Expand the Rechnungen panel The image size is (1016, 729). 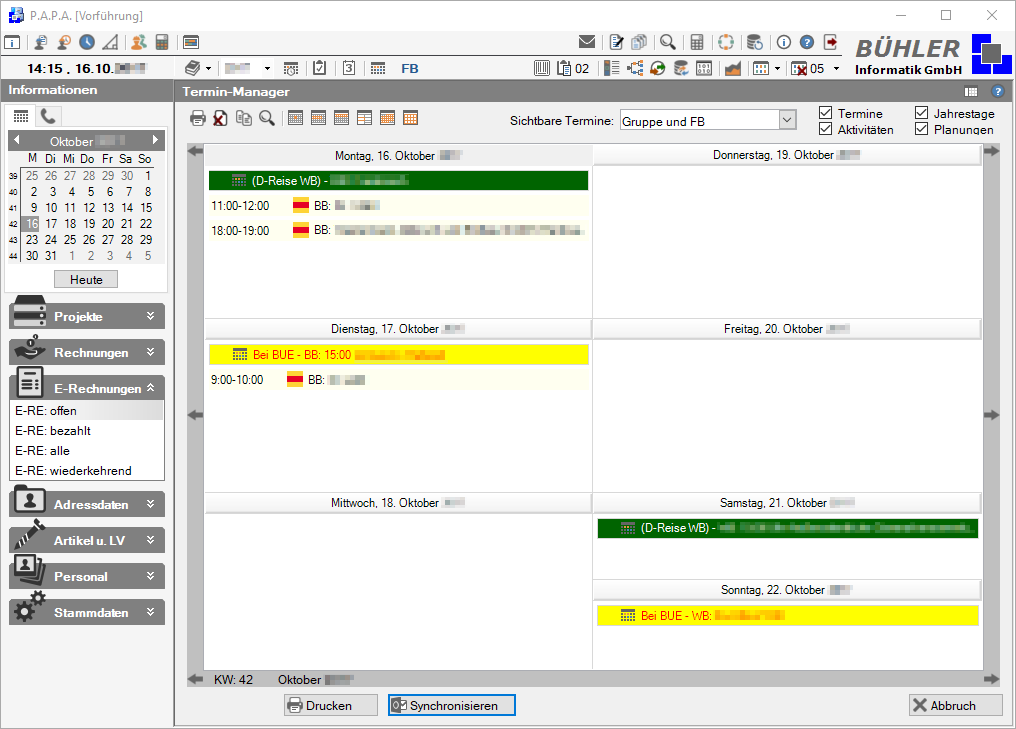(87, 352)
